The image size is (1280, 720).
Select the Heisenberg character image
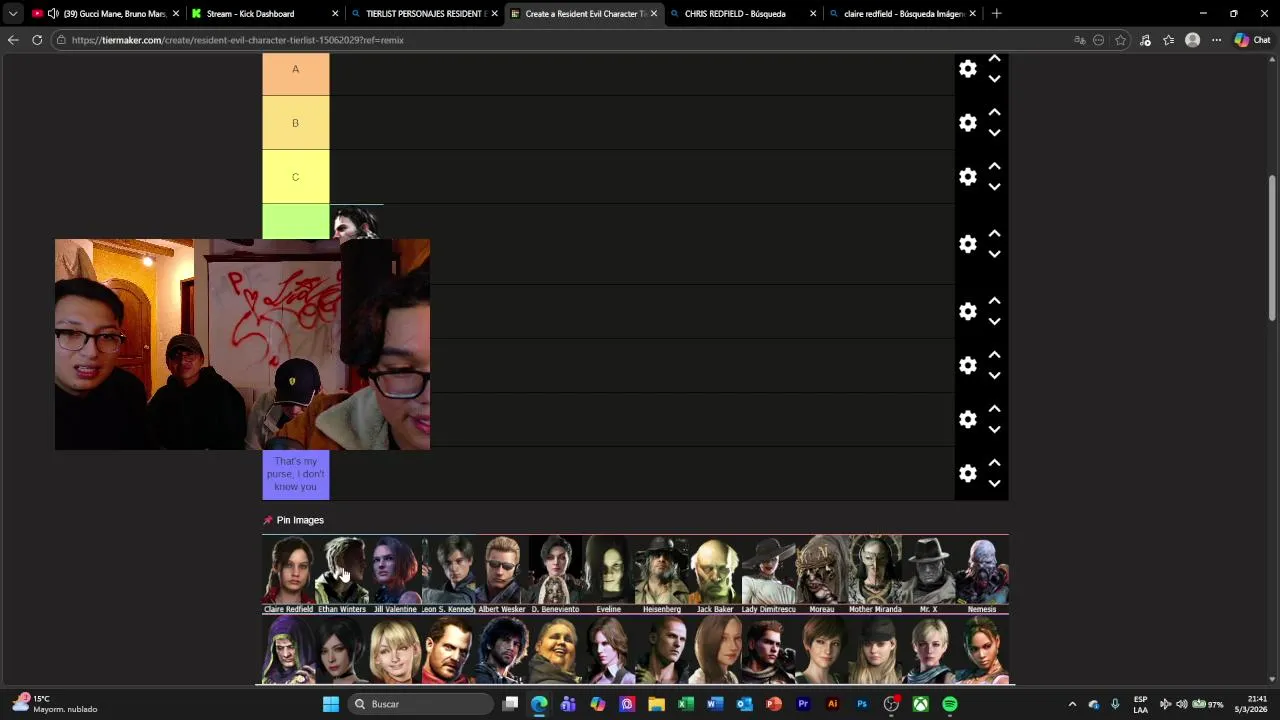pos(662,575)
